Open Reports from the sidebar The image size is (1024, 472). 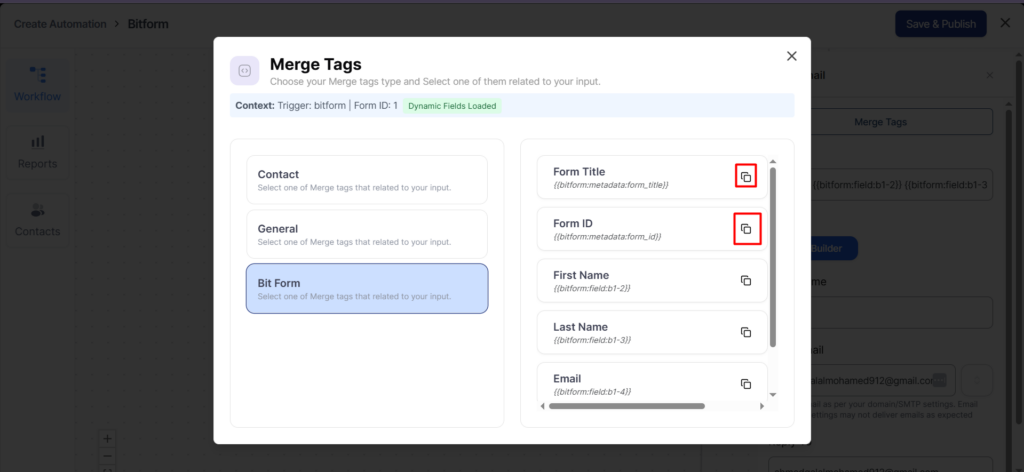click(x=37, y=152)
